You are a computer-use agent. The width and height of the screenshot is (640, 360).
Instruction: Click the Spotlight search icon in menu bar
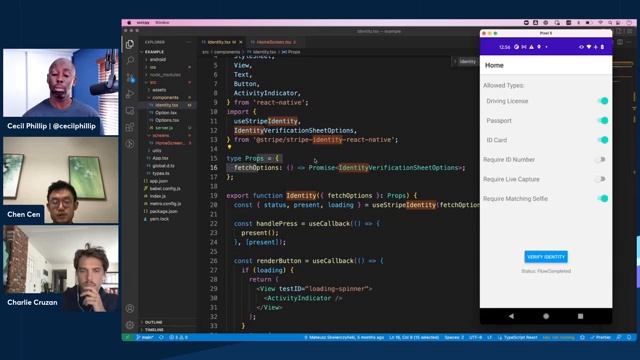point(610,23)
